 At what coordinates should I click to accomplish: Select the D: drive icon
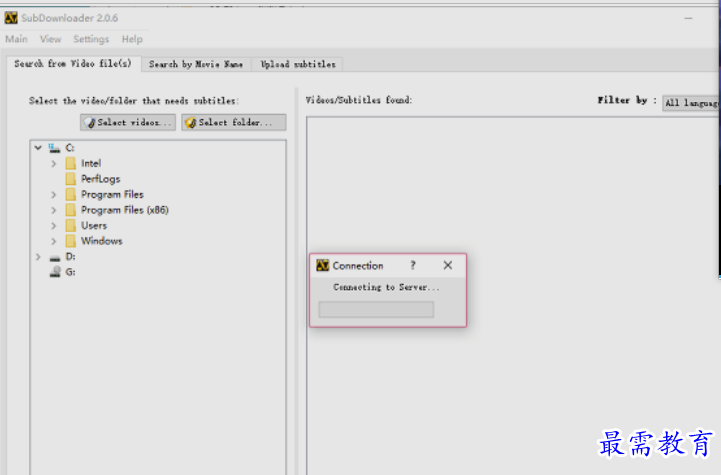[55, 258]
